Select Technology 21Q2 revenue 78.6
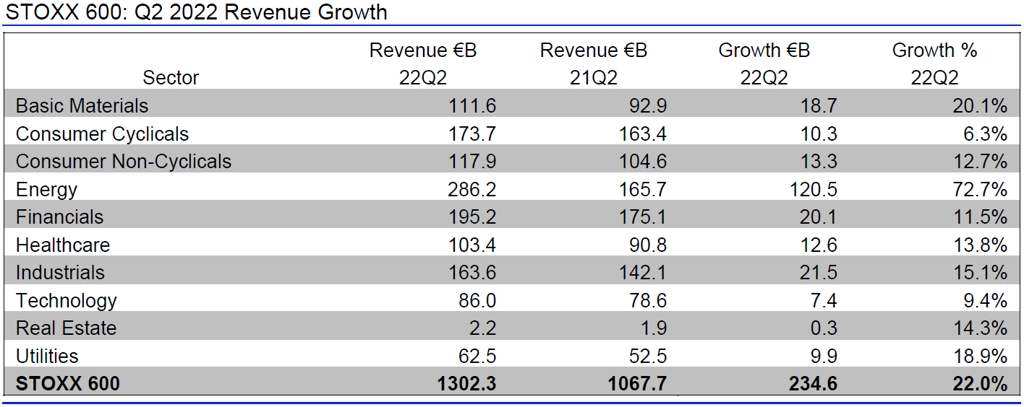 (x=647, y=301)
